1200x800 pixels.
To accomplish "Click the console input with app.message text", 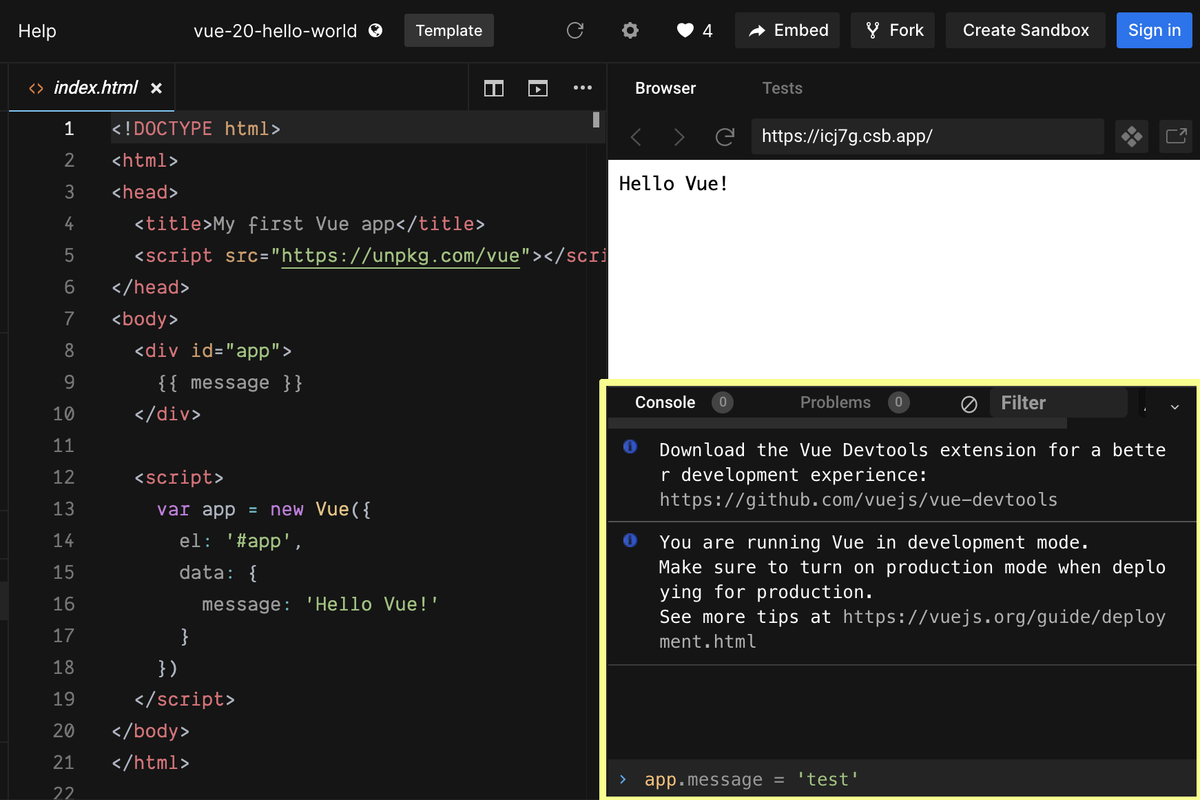I will point(752,779).
